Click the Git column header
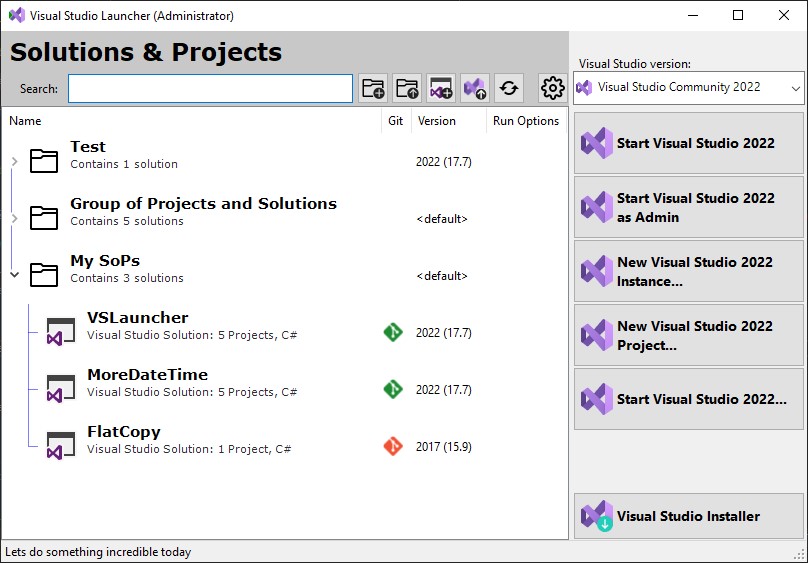The image size is (808, 563). pos(395,121)
